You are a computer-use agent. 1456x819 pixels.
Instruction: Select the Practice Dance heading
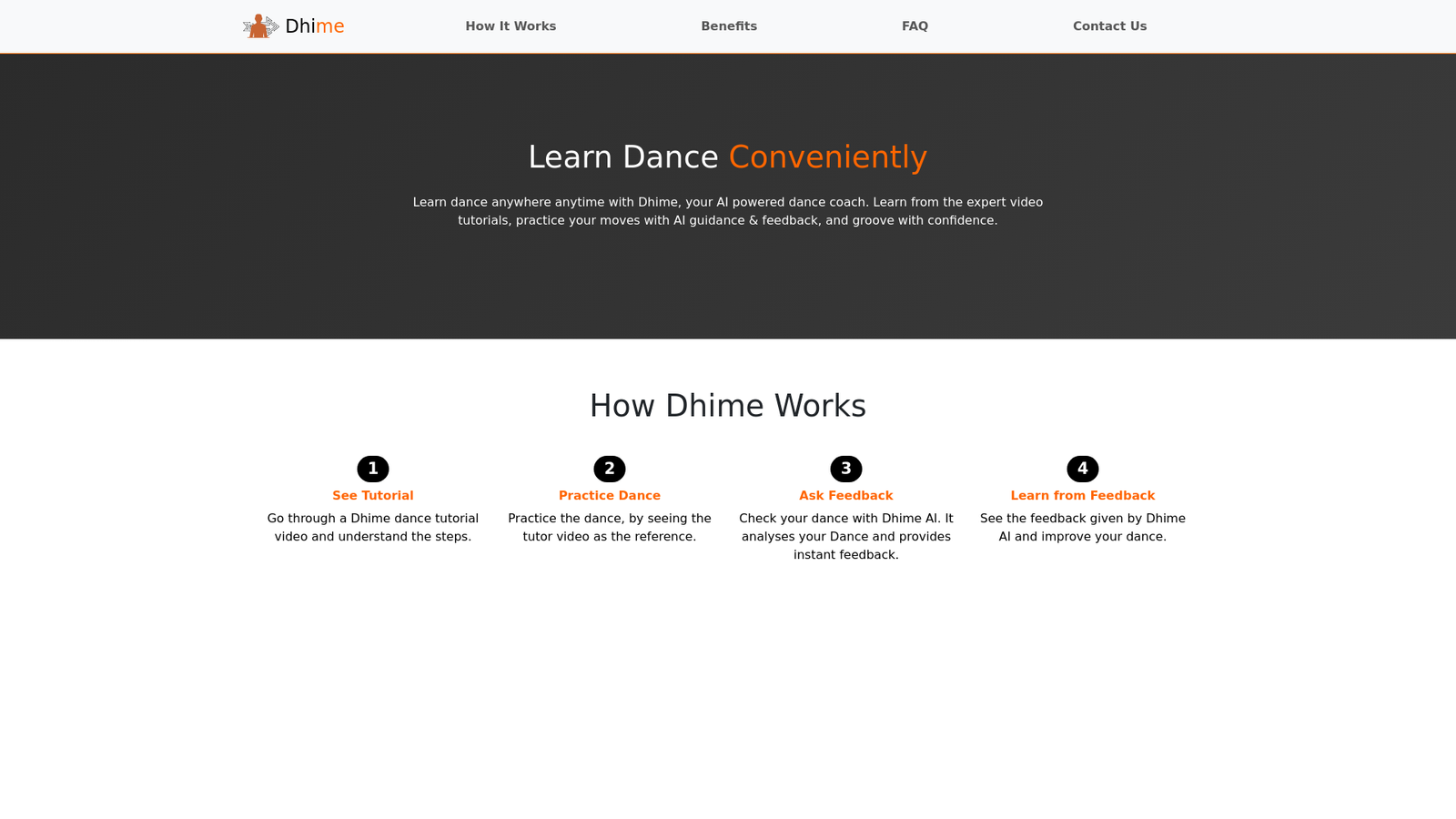610,496
